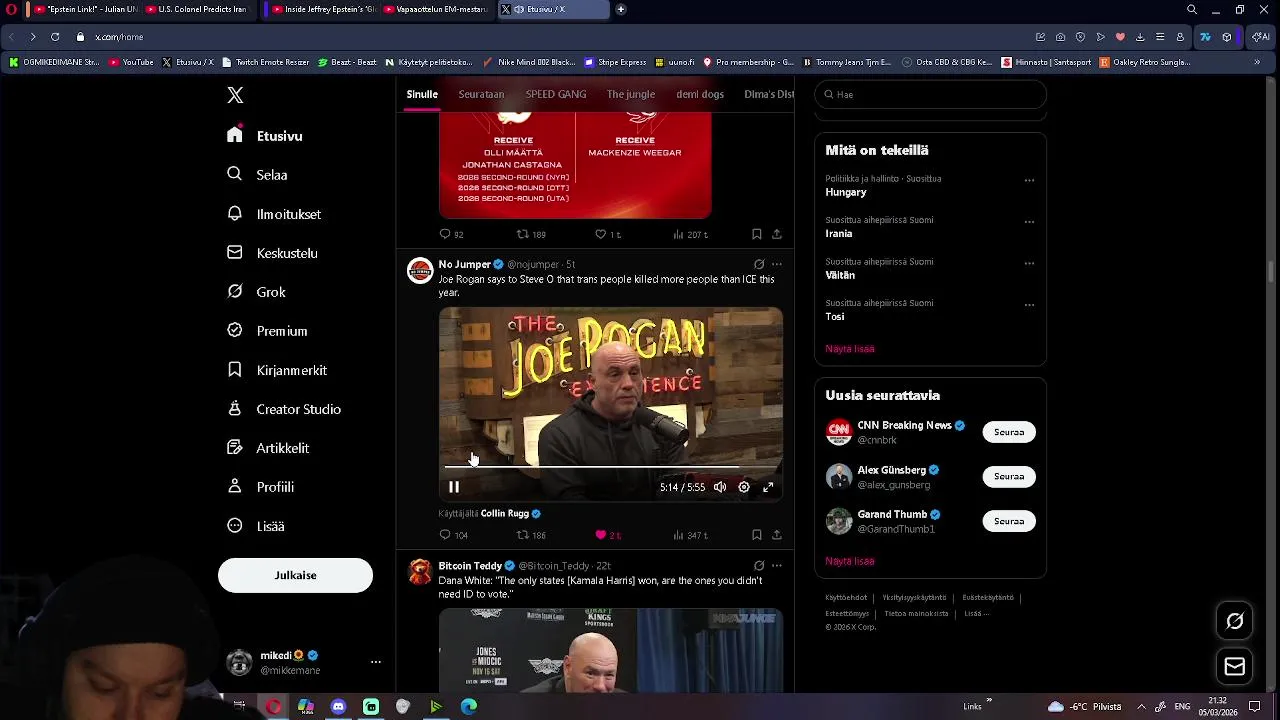This screenshot has height=720, width=1280.
Task: Switch to the SPEED GANG tab
Action: 556,94
